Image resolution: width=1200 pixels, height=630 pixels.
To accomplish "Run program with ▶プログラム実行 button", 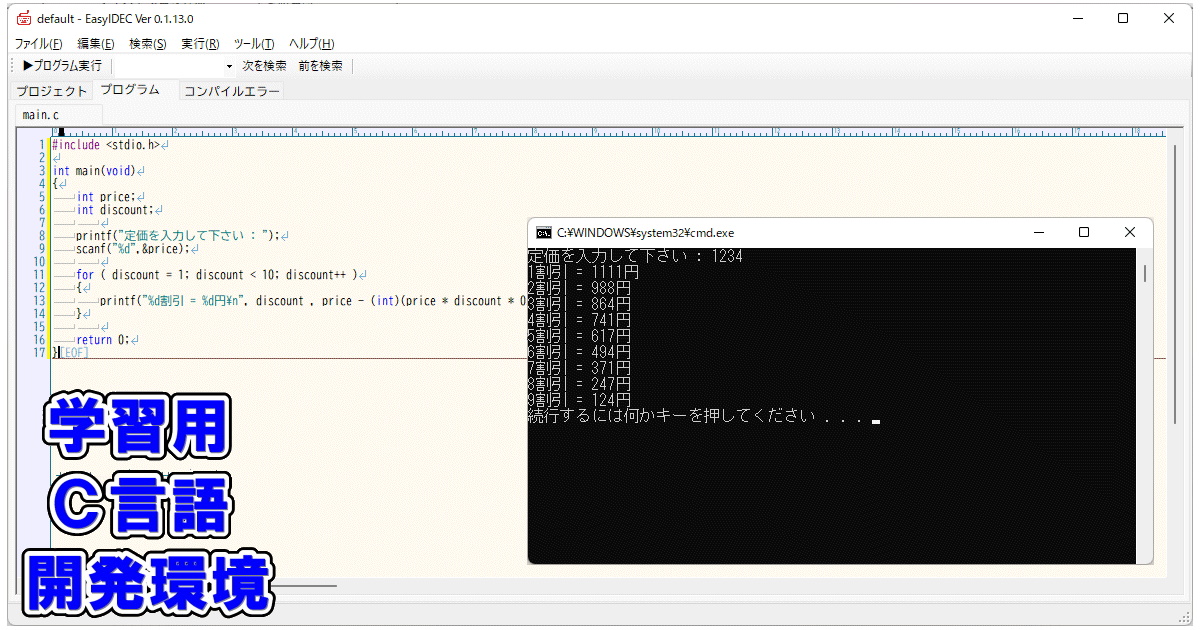I will coord(62,66).
